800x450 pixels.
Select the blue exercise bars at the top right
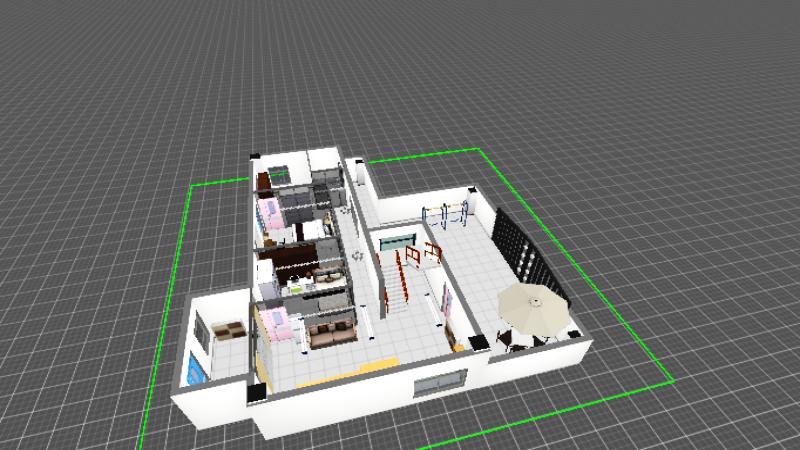[446, 213]
